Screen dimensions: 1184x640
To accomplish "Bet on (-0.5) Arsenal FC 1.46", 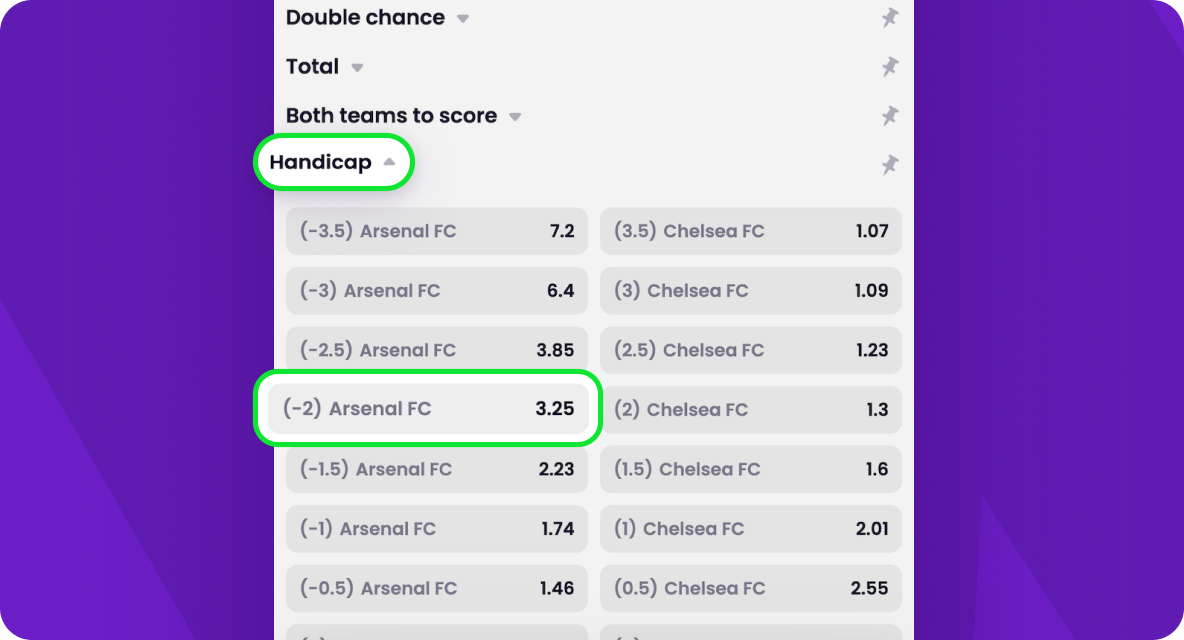I will tap(437, 588).
